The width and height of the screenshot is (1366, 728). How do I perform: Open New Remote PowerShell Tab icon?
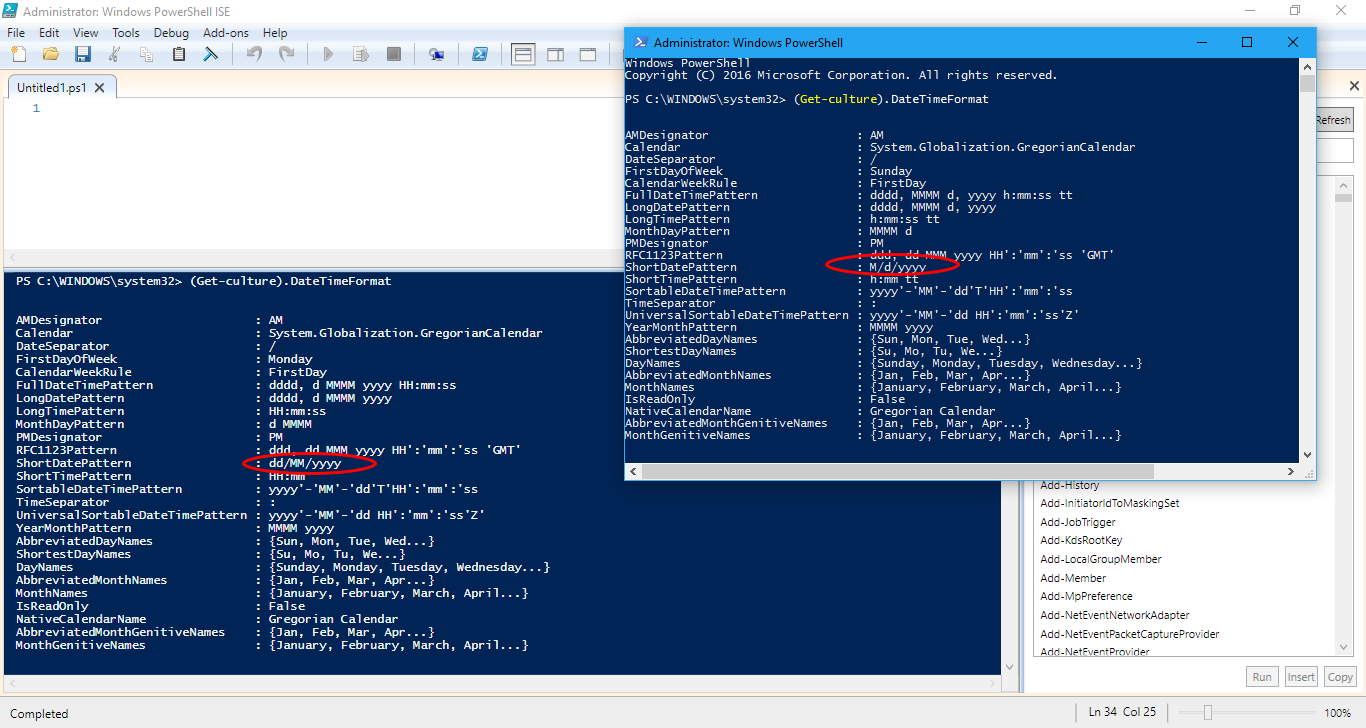click(436, 54)
